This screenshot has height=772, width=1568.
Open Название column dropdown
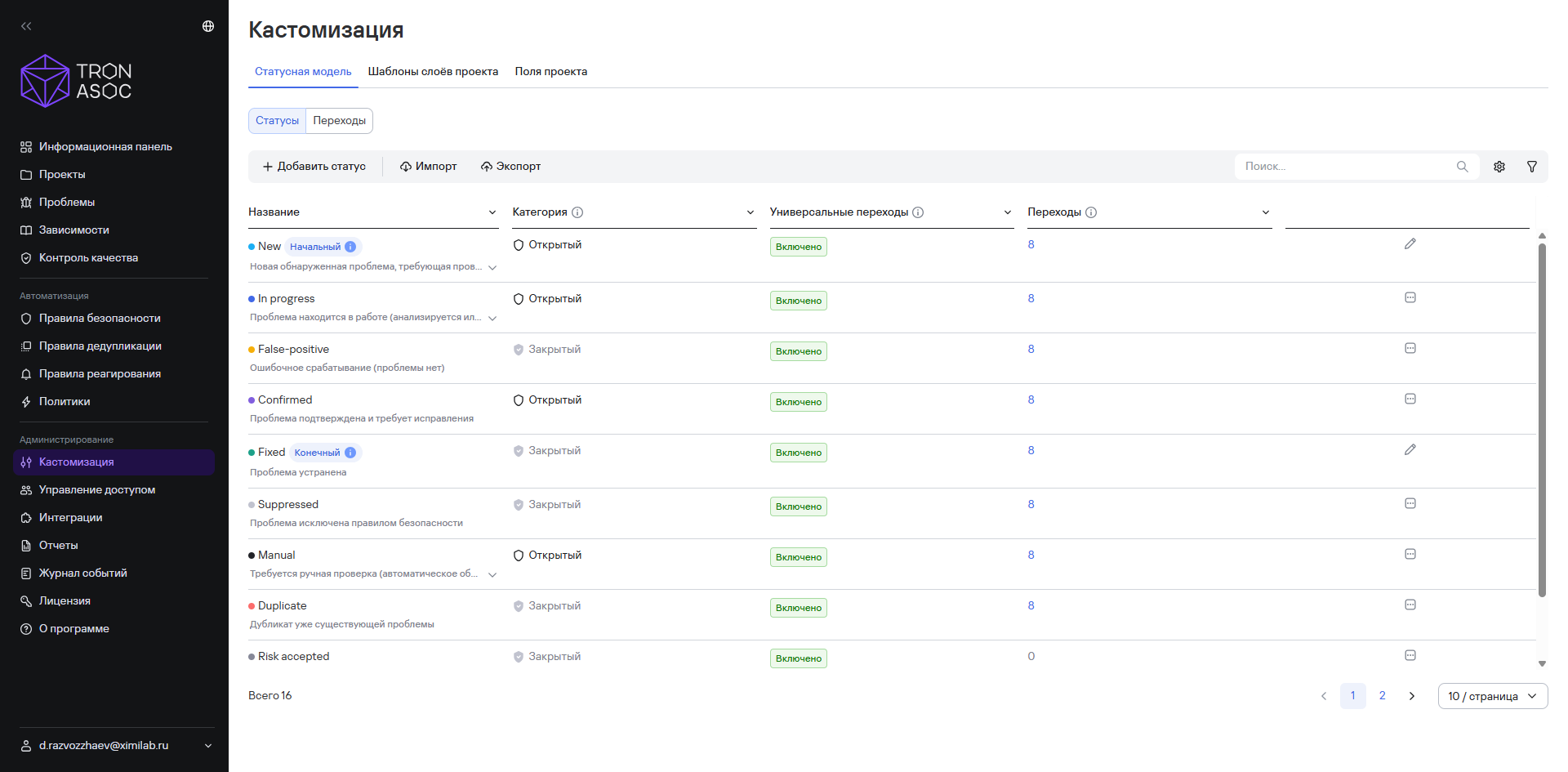click(492, 212)
